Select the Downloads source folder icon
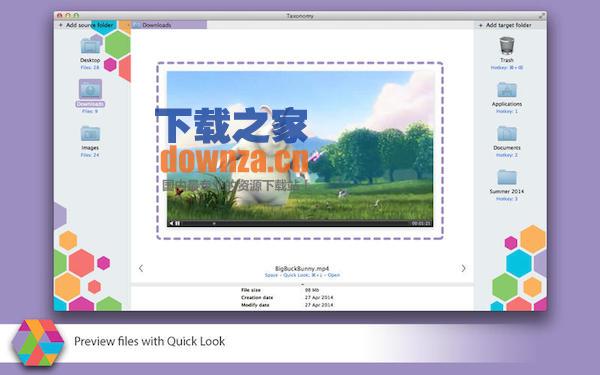 (x=90, y=89)
